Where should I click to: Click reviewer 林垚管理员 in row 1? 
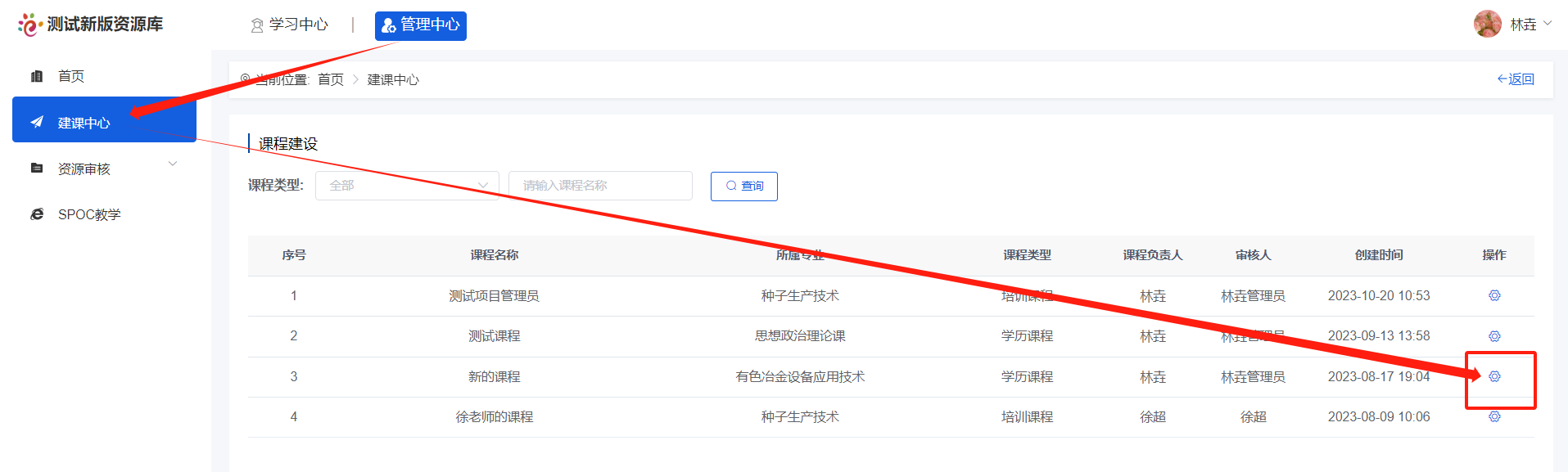coord(1254,296)
